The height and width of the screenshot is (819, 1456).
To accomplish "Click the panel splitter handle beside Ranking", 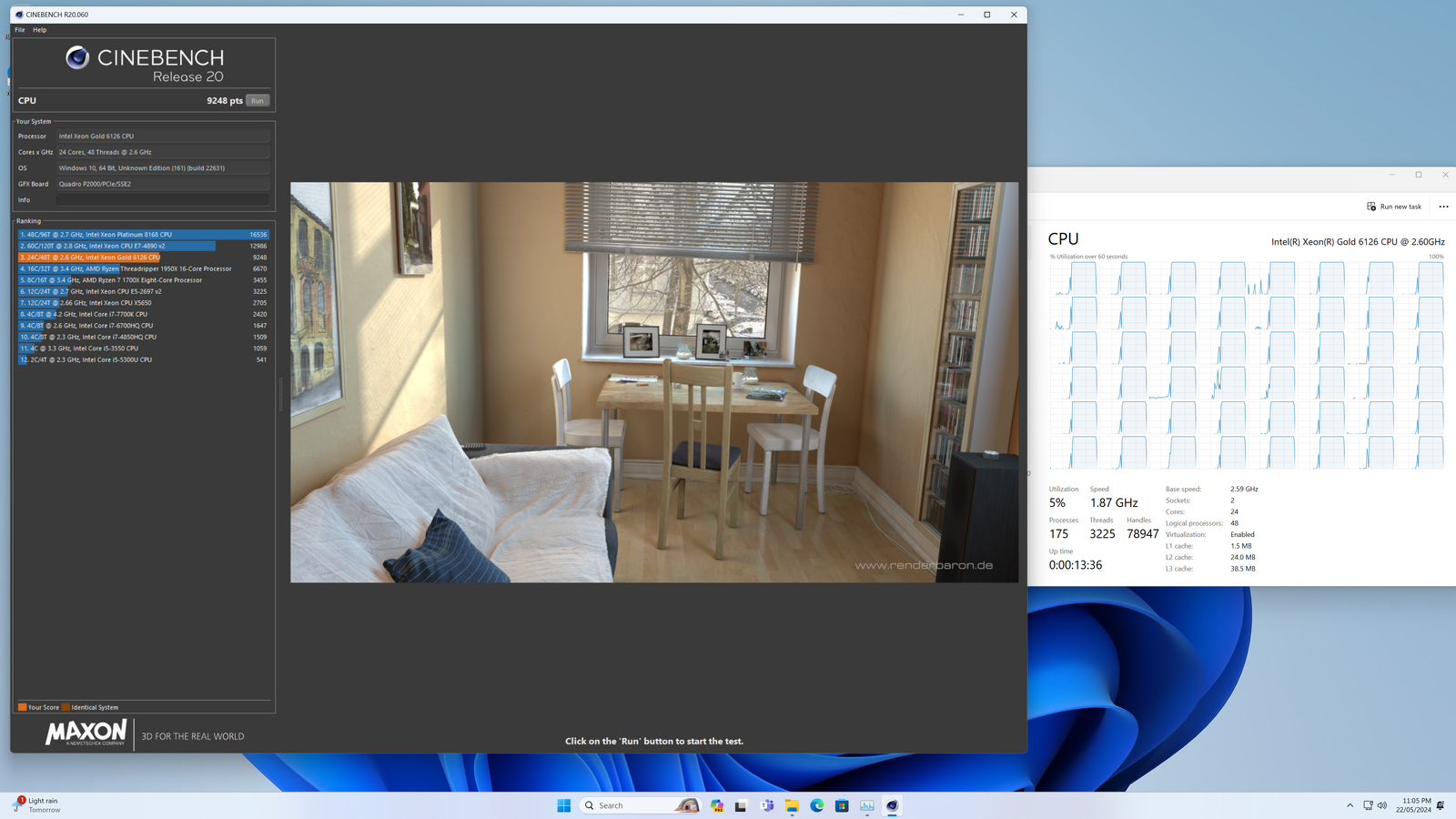I will (280, 394).
